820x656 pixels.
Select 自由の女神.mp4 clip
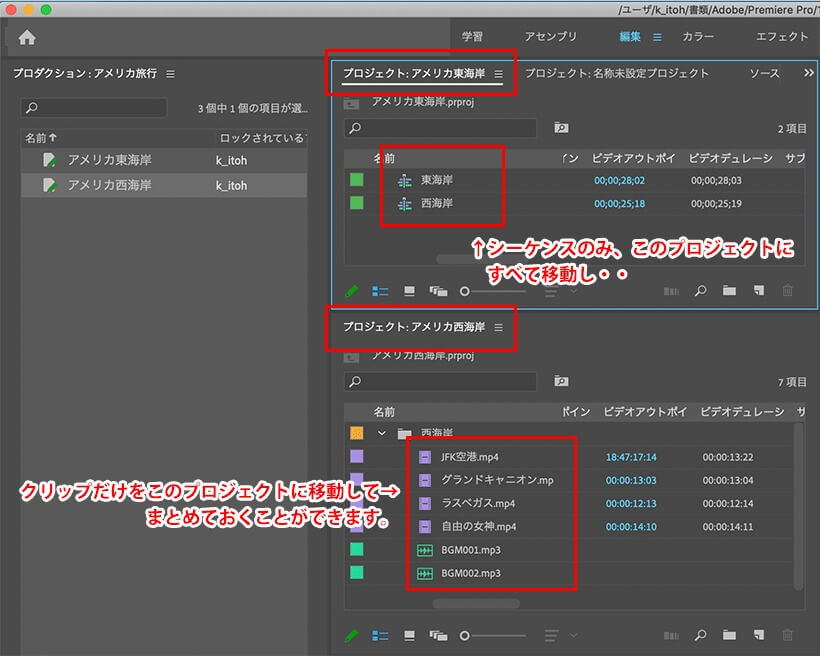478,527
